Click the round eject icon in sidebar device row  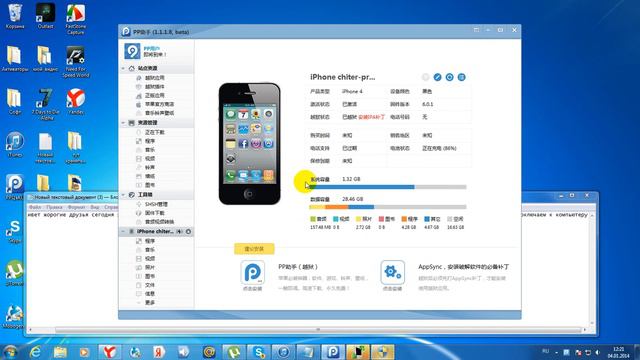[188, 231]
